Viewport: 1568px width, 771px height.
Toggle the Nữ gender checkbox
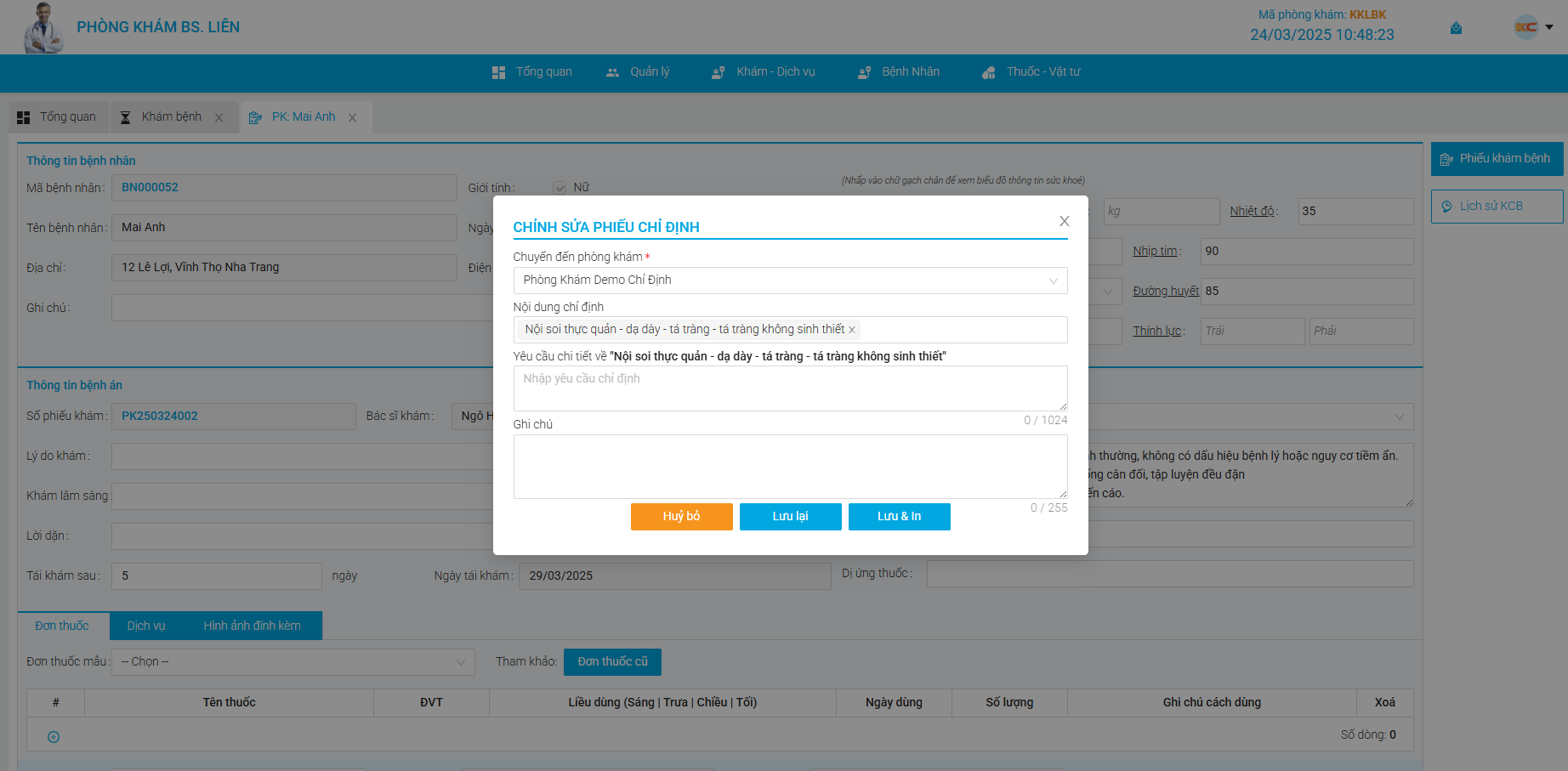(x=560, y=188)
